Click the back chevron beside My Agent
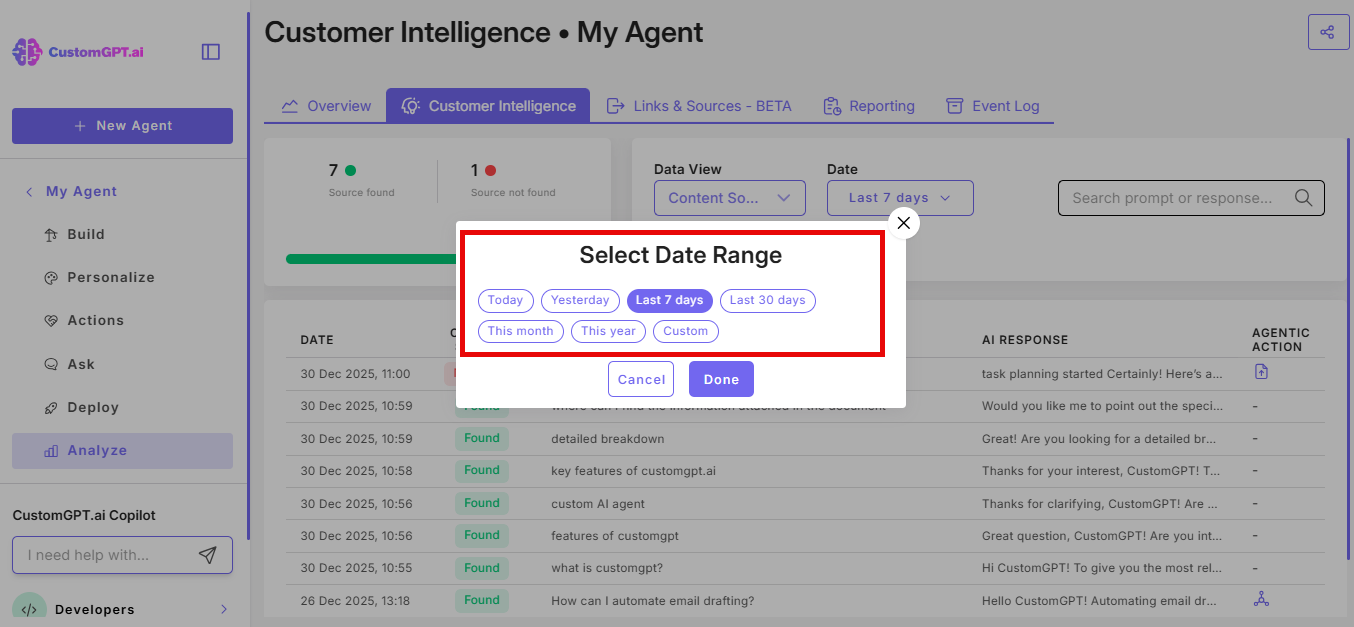This screenshot has width=1354, height=627. (29, 192)
